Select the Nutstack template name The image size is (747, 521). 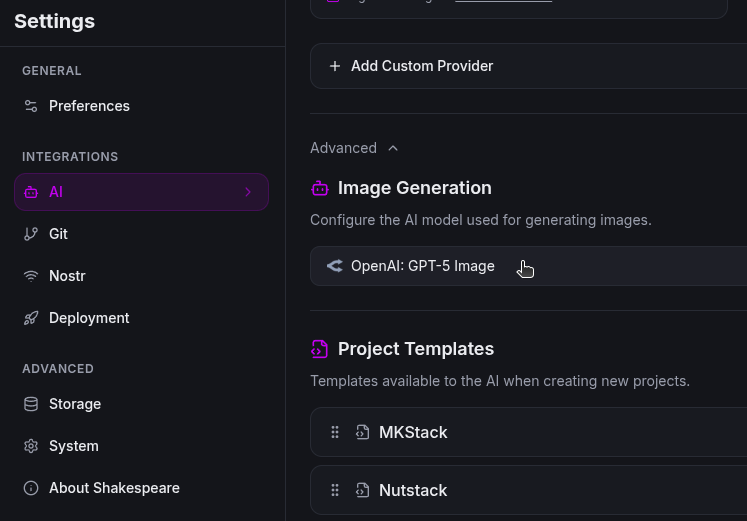[x=413, y=490]
